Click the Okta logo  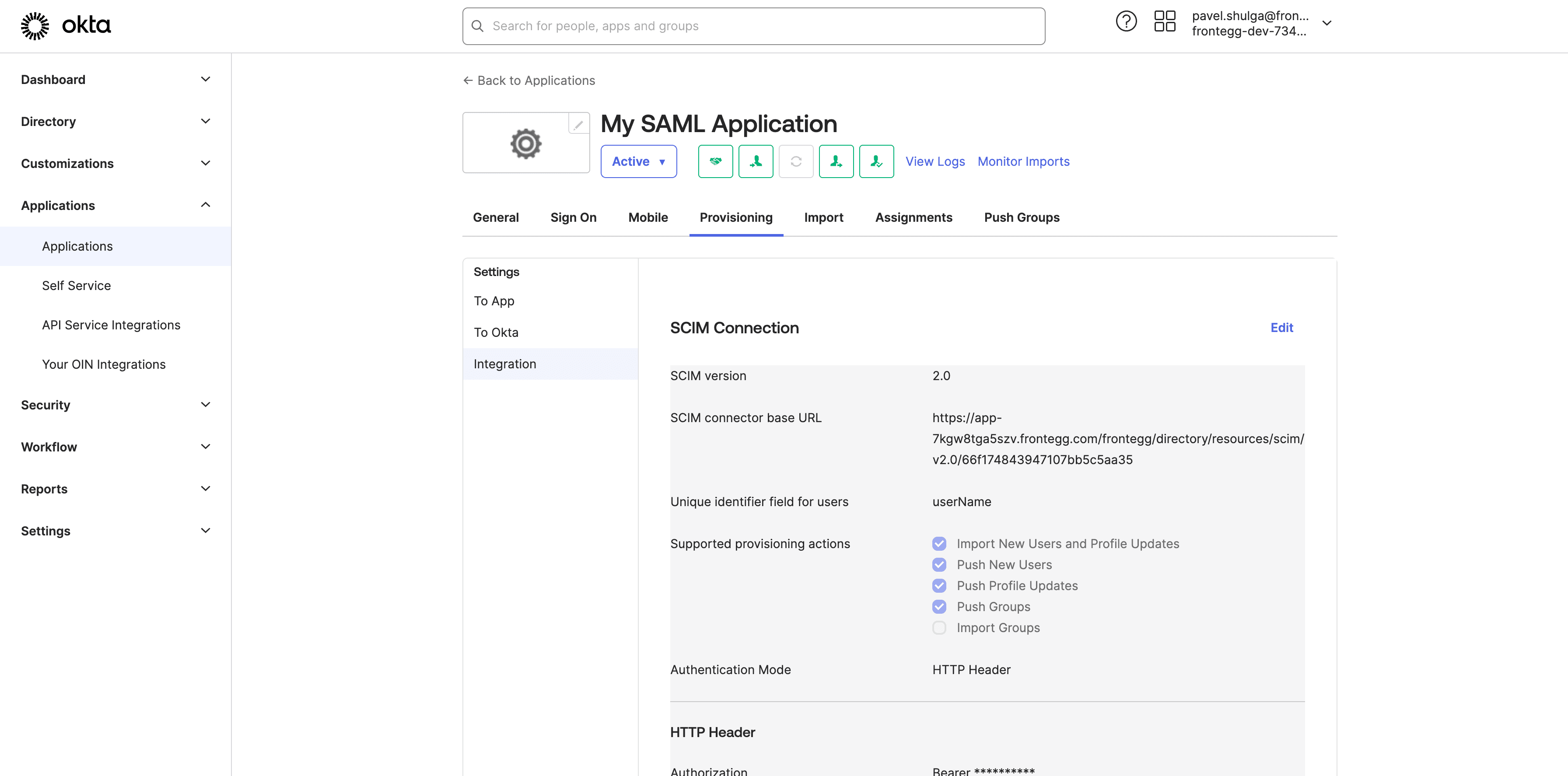[x=66, y=25]
